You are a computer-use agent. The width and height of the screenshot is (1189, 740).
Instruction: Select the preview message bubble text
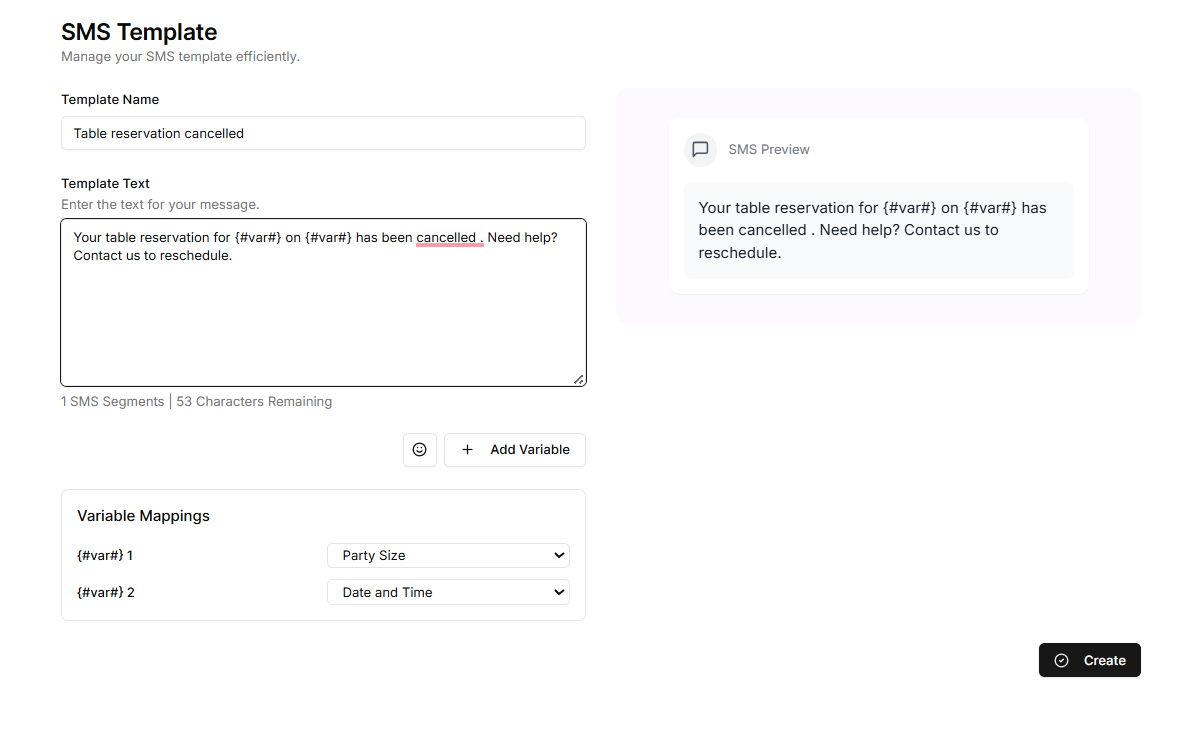(x=872, y=230)
